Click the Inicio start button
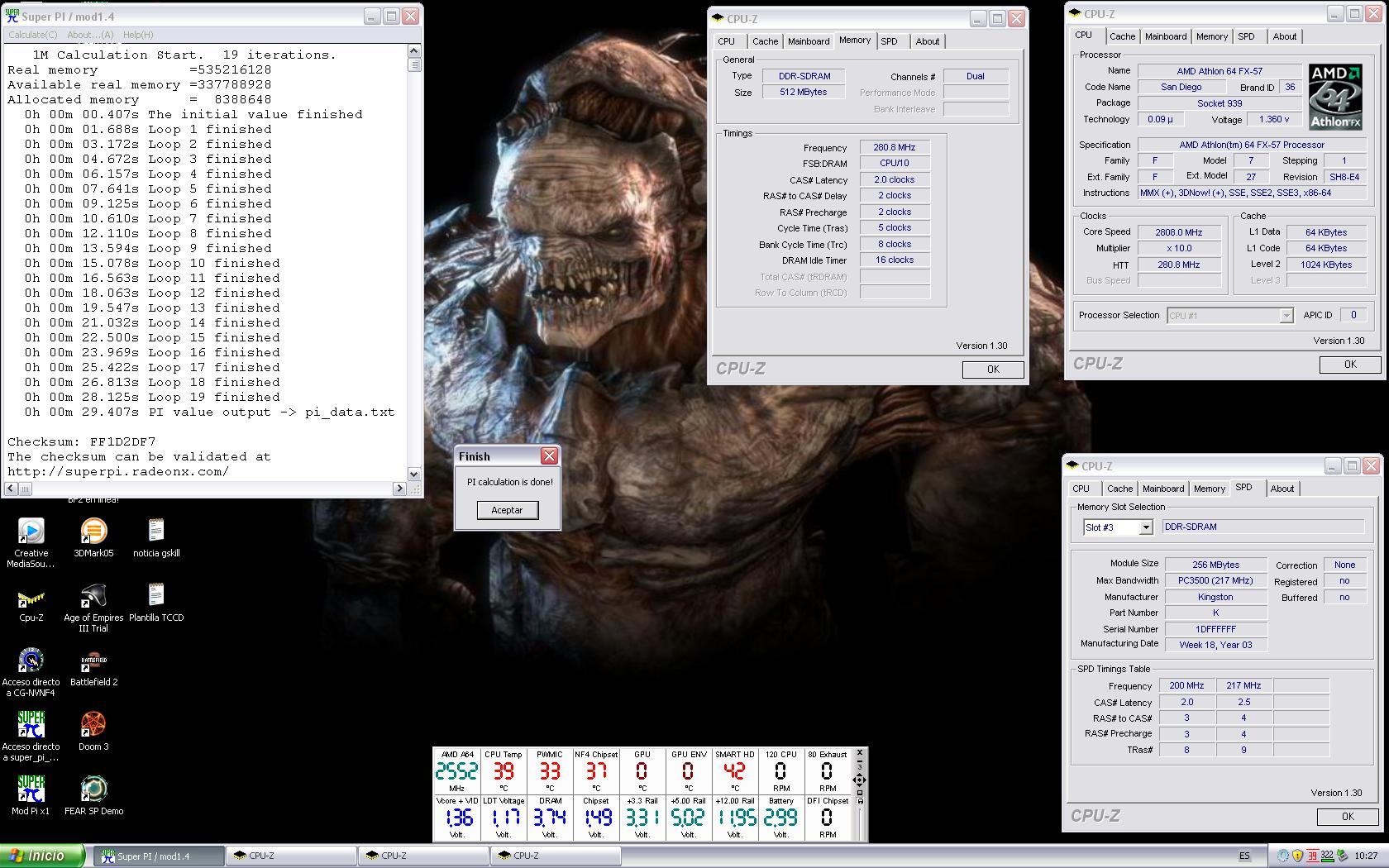 pos(42,856)
